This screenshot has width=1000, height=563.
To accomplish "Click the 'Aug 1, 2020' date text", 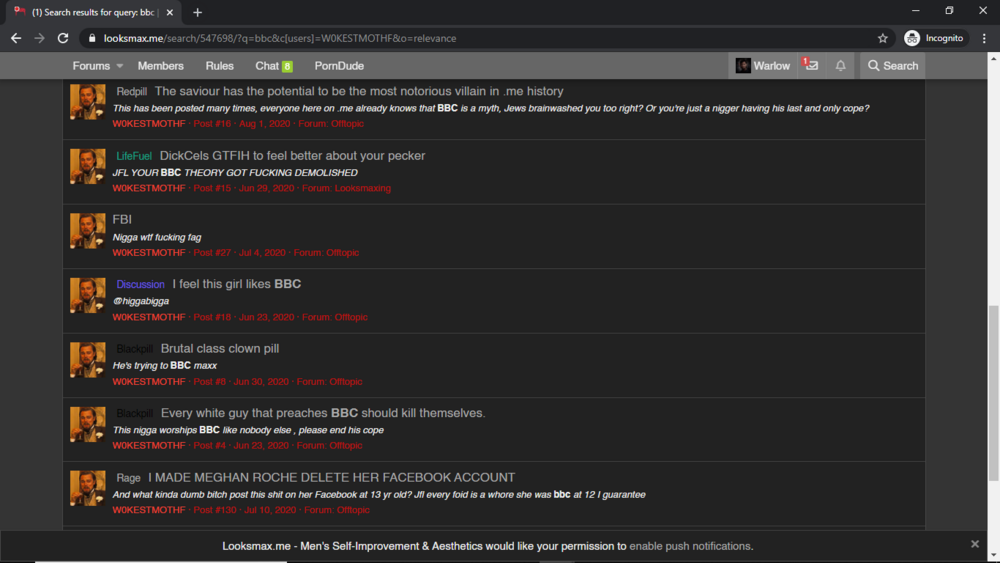I will pyautogui.click(x=265, y=124).
